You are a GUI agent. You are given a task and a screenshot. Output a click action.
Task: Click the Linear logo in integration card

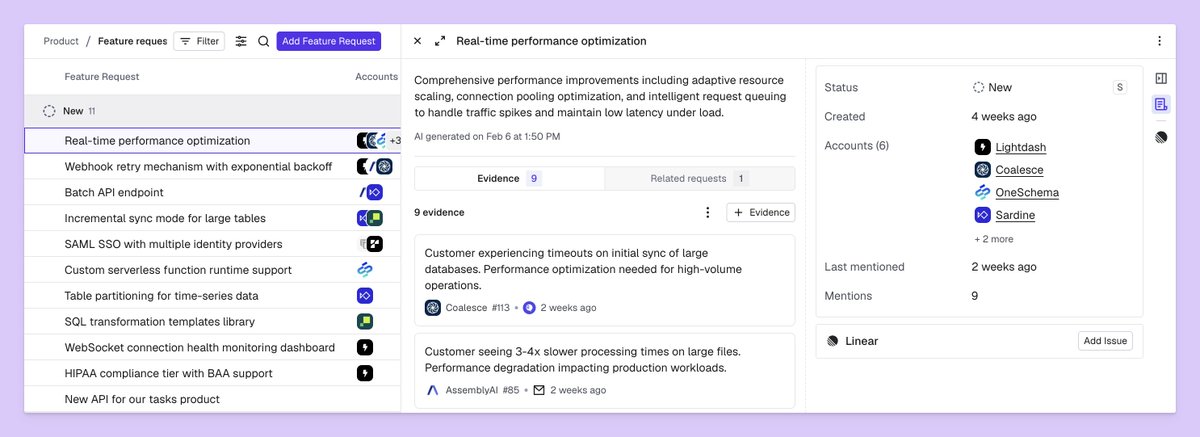click(832, 341)
